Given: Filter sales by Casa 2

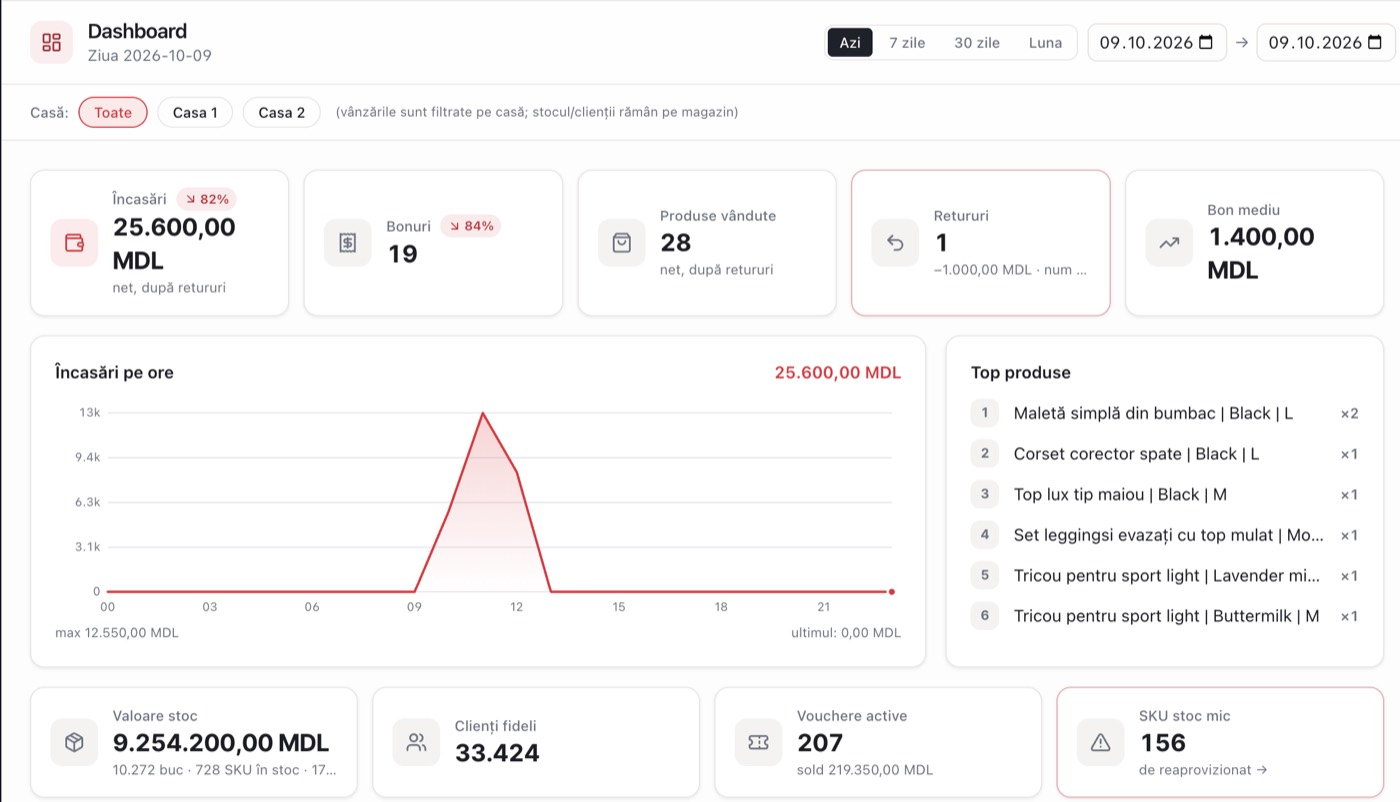Looking at the screenshot, I should coord(282,112).
